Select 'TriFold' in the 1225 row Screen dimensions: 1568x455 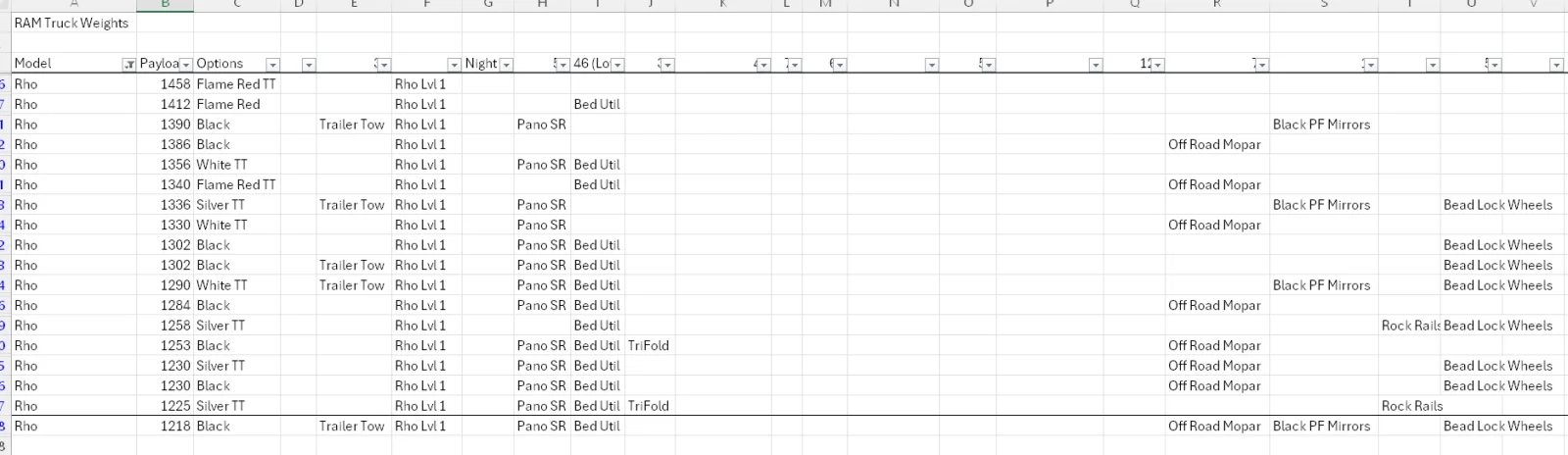pos(649,406)
